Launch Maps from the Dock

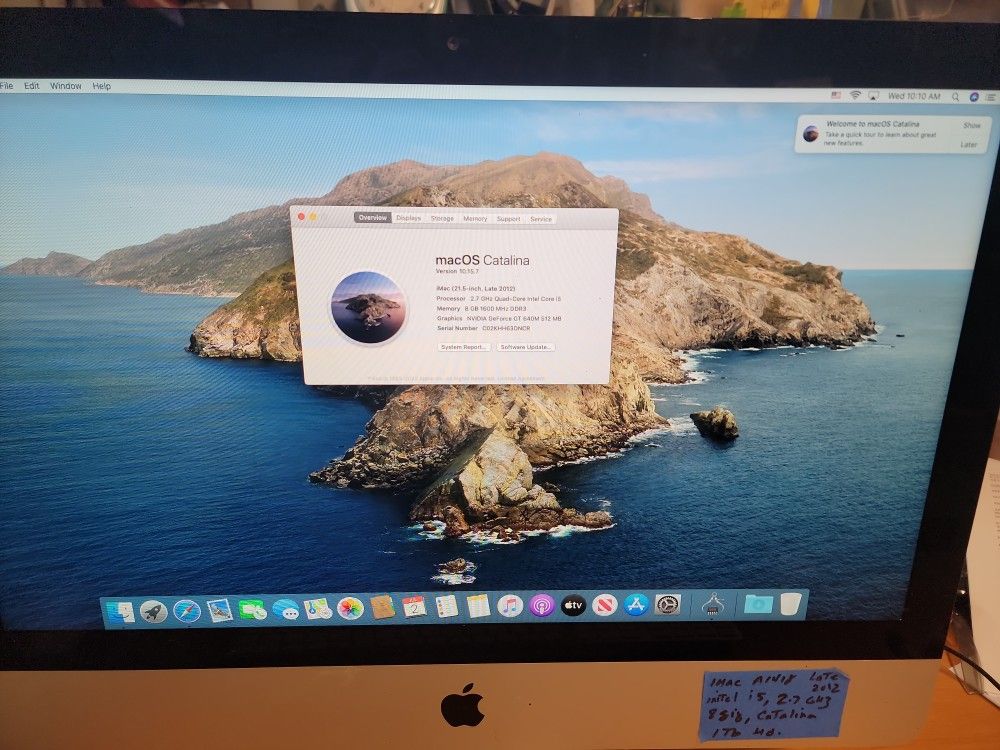click(318, 608)
